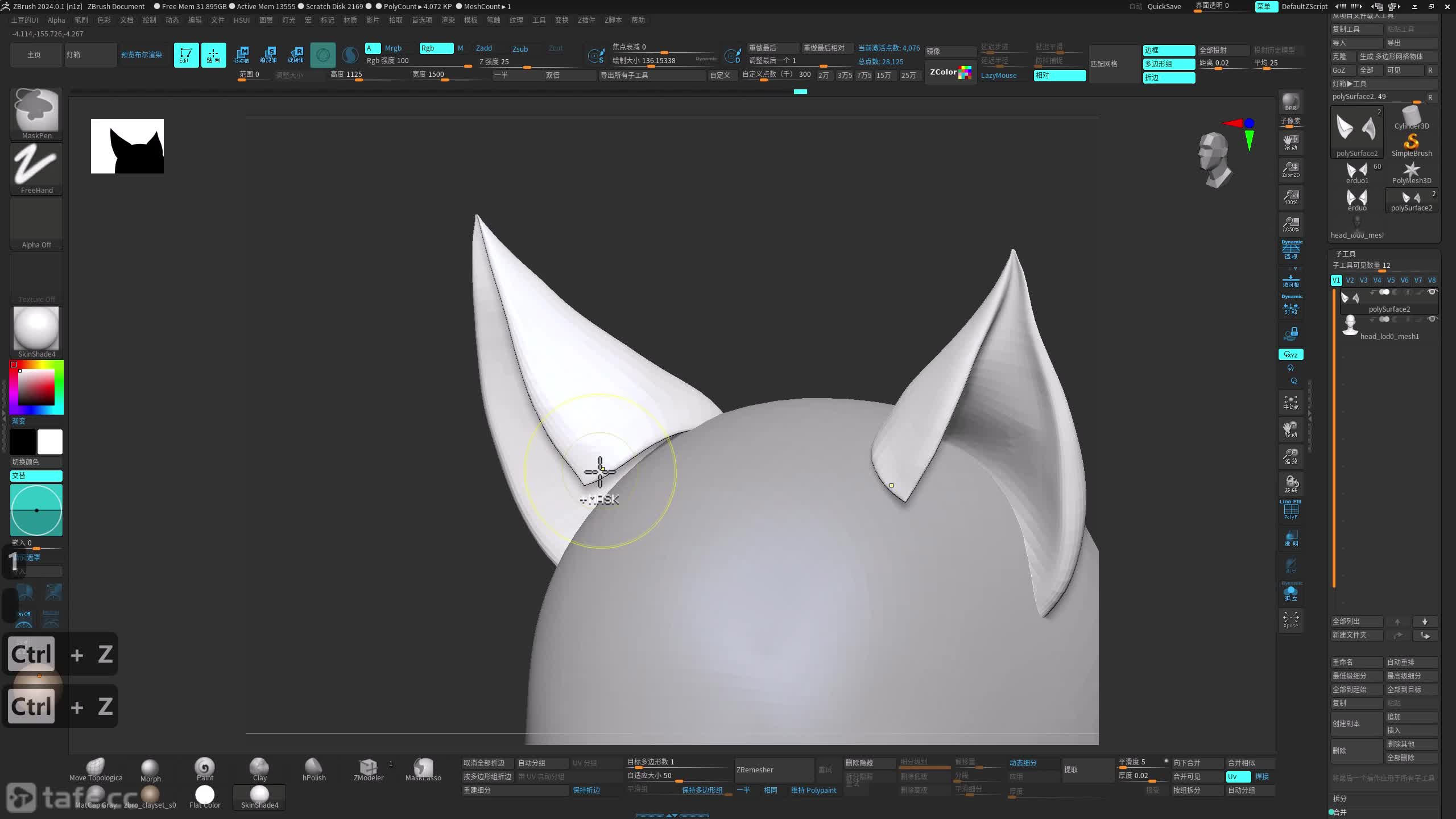Click the ZRemesher button
This screenshot has height=819, width=1456.
tap(775, 770)
